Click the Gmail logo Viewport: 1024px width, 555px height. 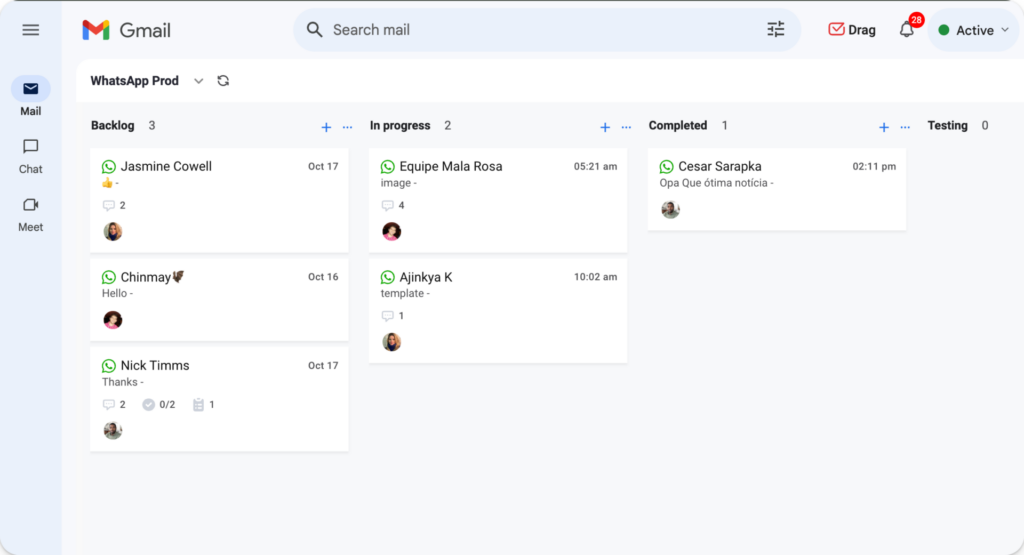tap(127, 30)
